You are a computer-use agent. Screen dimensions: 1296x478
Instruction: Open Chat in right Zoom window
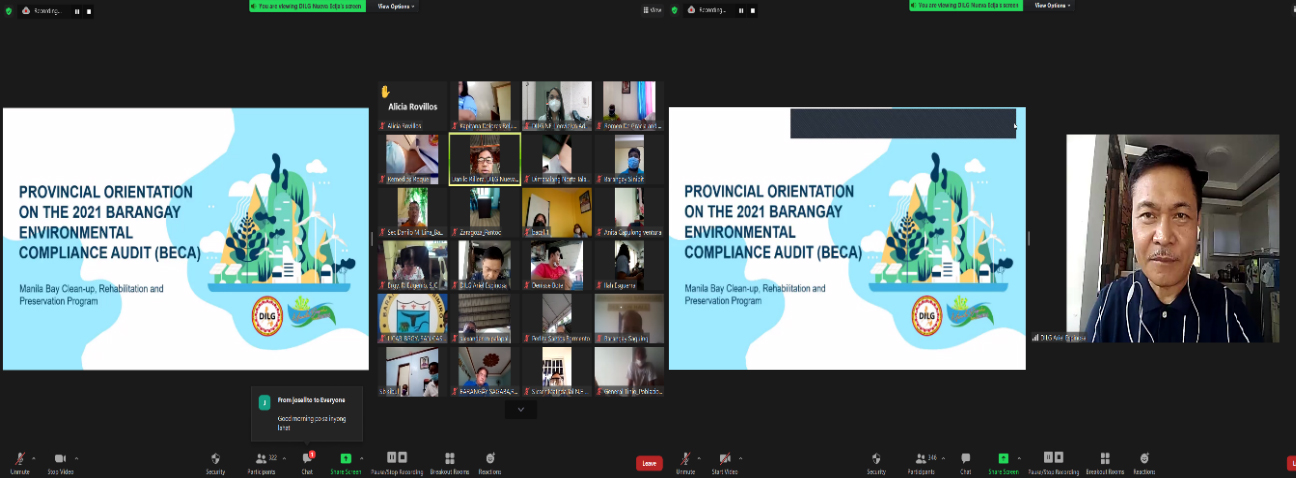pyautogui.click(x=966, y=461)
